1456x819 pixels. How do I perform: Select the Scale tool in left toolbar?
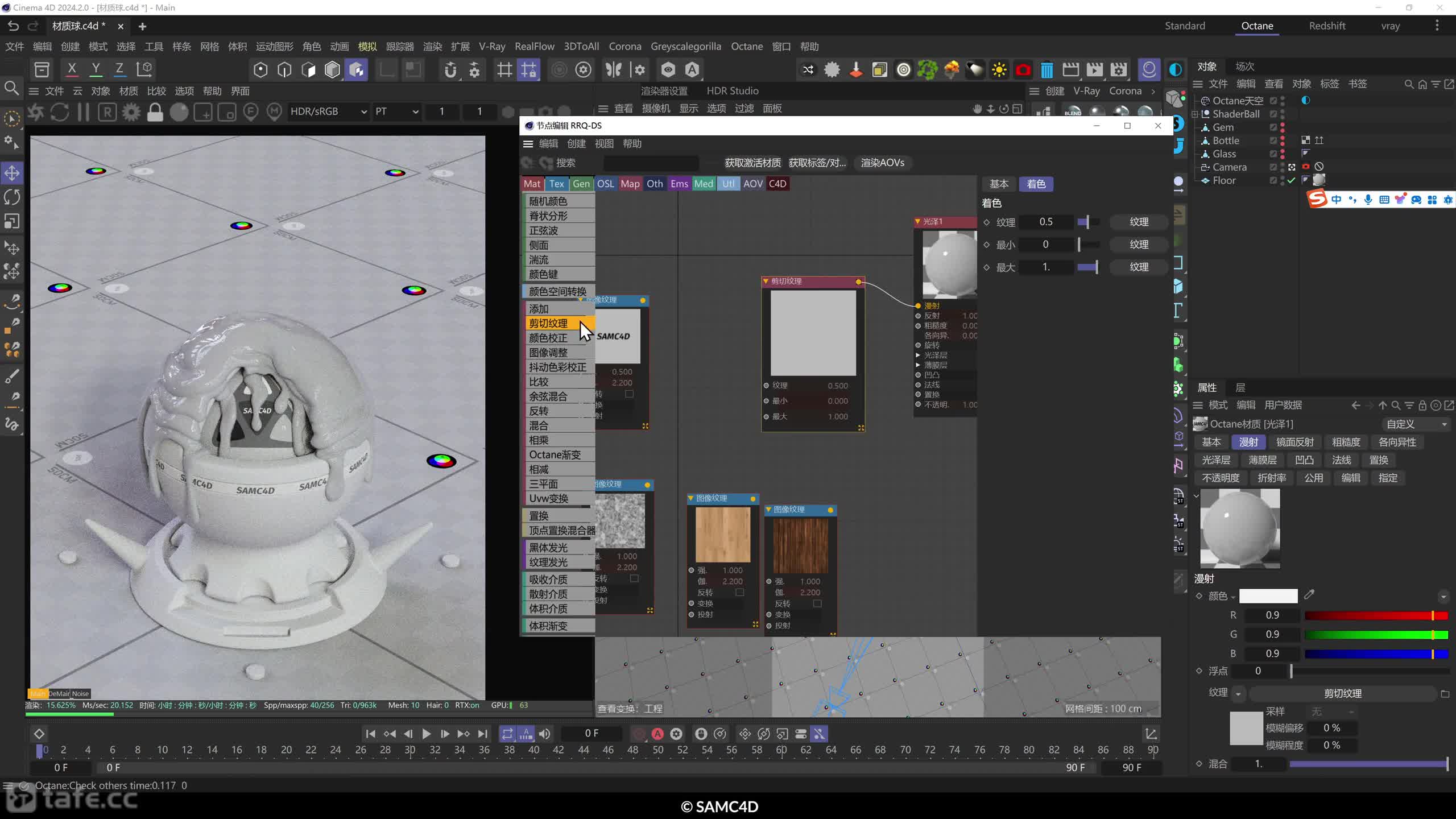point(12,221)
